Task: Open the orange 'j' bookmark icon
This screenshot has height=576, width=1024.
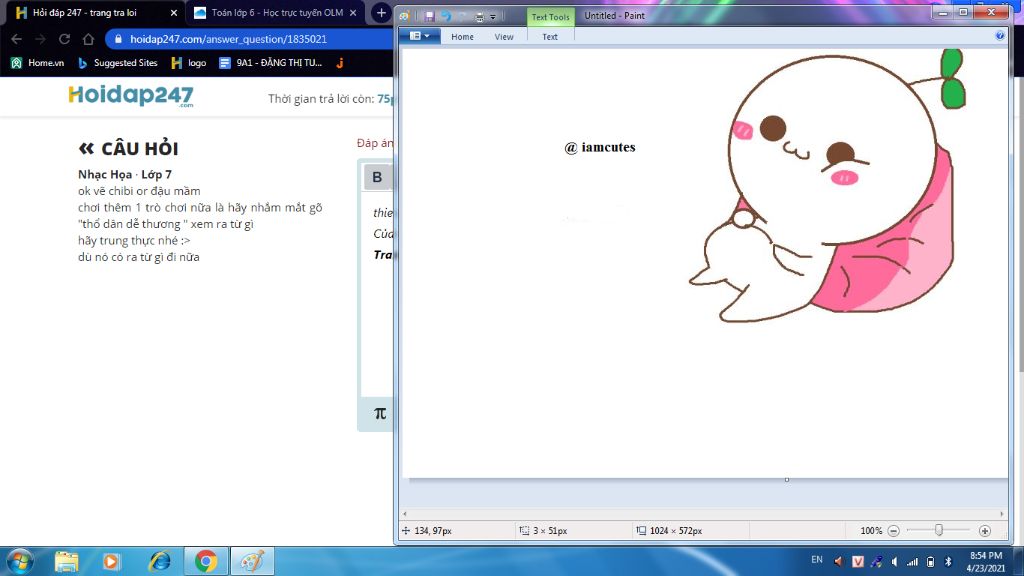Action: pyautogui.click(x=340, y=63)
